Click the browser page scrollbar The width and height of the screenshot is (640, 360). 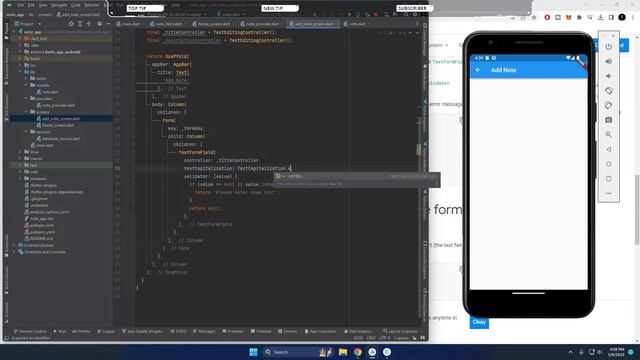tap(637, 210)
